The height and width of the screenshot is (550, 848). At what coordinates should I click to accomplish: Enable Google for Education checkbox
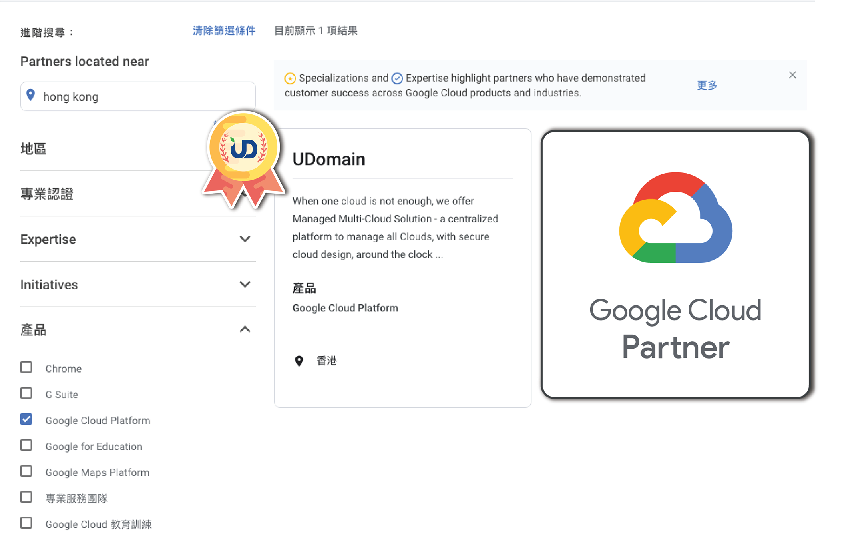[26, 445]
